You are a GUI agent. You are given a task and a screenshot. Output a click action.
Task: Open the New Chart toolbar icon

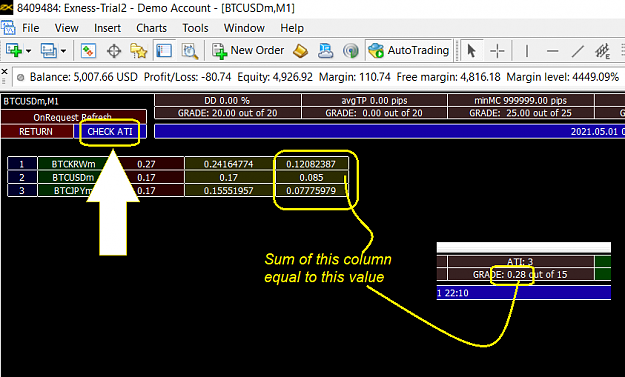14,51
